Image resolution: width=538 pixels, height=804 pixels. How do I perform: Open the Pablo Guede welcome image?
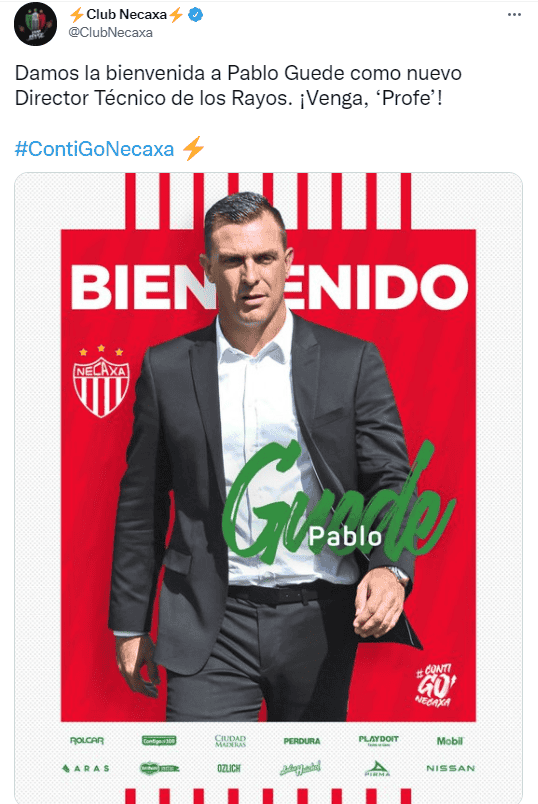tap(268, 488)
